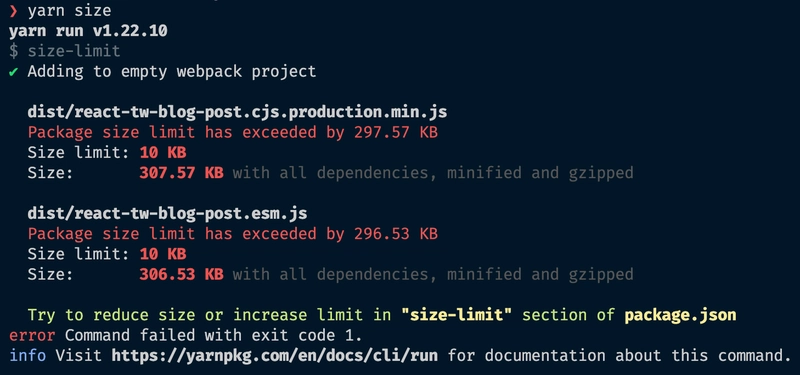
Task: Click the quoted "size-limit" text
Action: click(x=456, y=315)
